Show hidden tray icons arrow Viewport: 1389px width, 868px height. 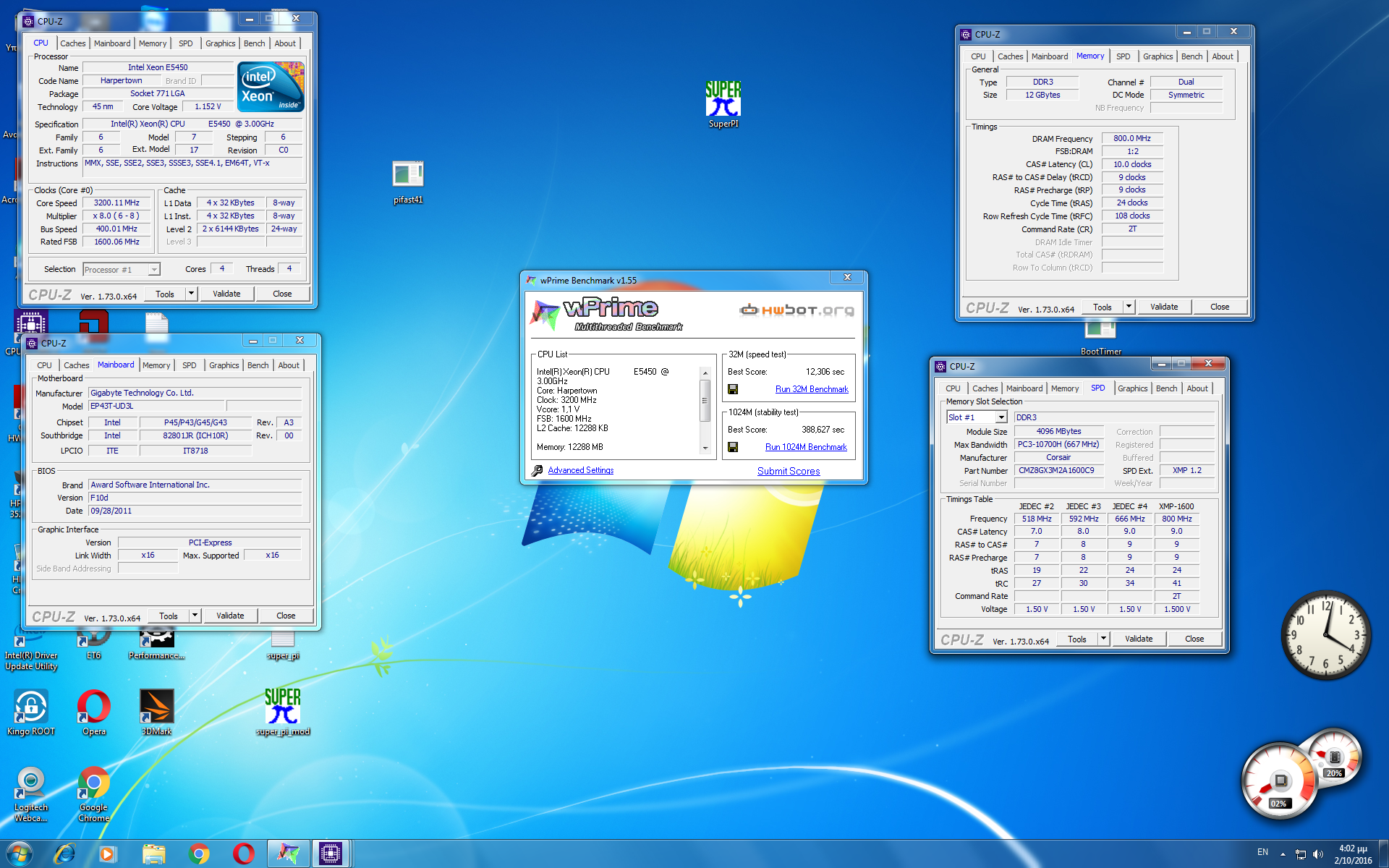1283,854
